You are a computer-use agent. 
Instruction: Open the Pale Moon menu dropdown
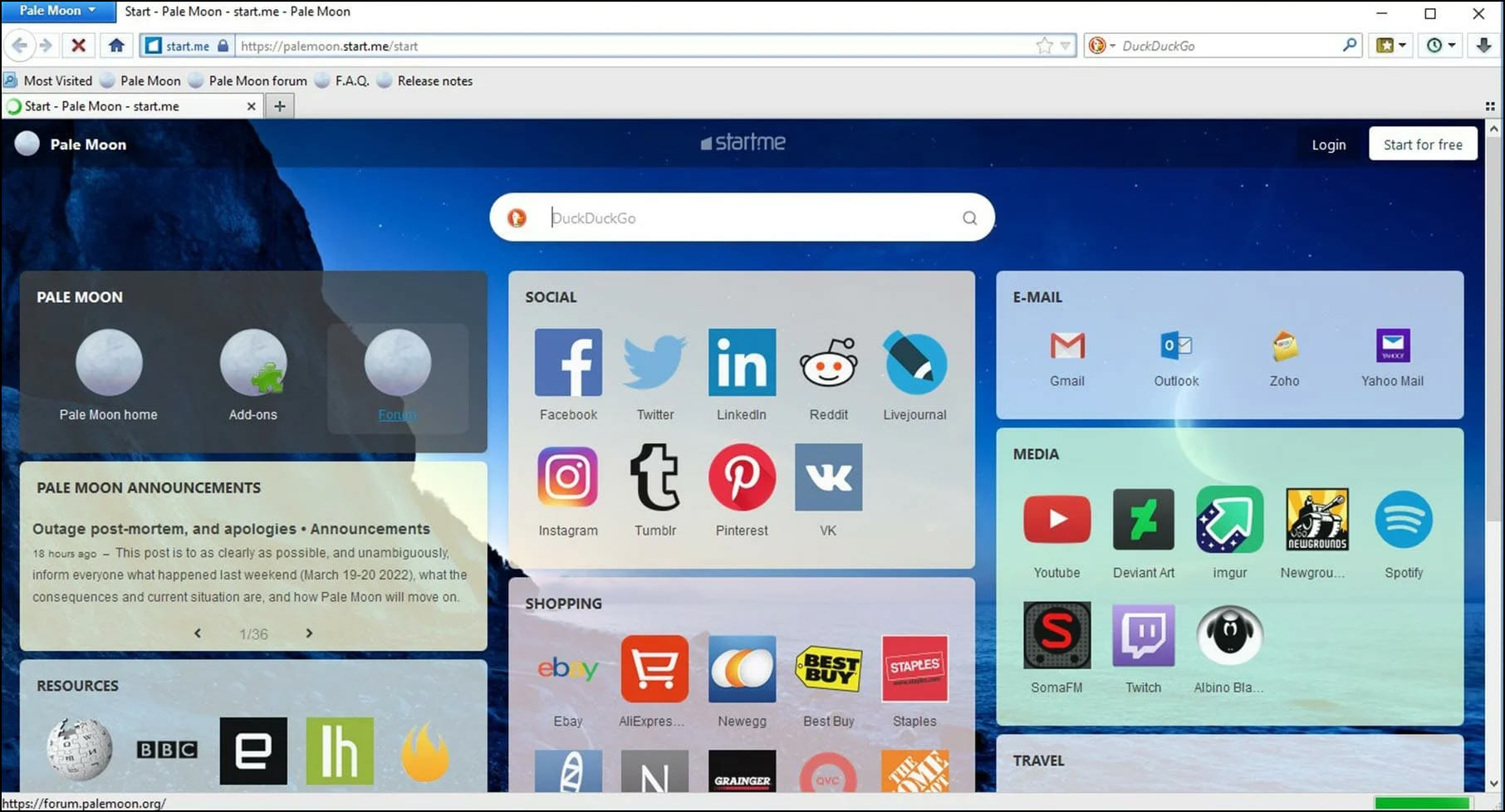56,11
